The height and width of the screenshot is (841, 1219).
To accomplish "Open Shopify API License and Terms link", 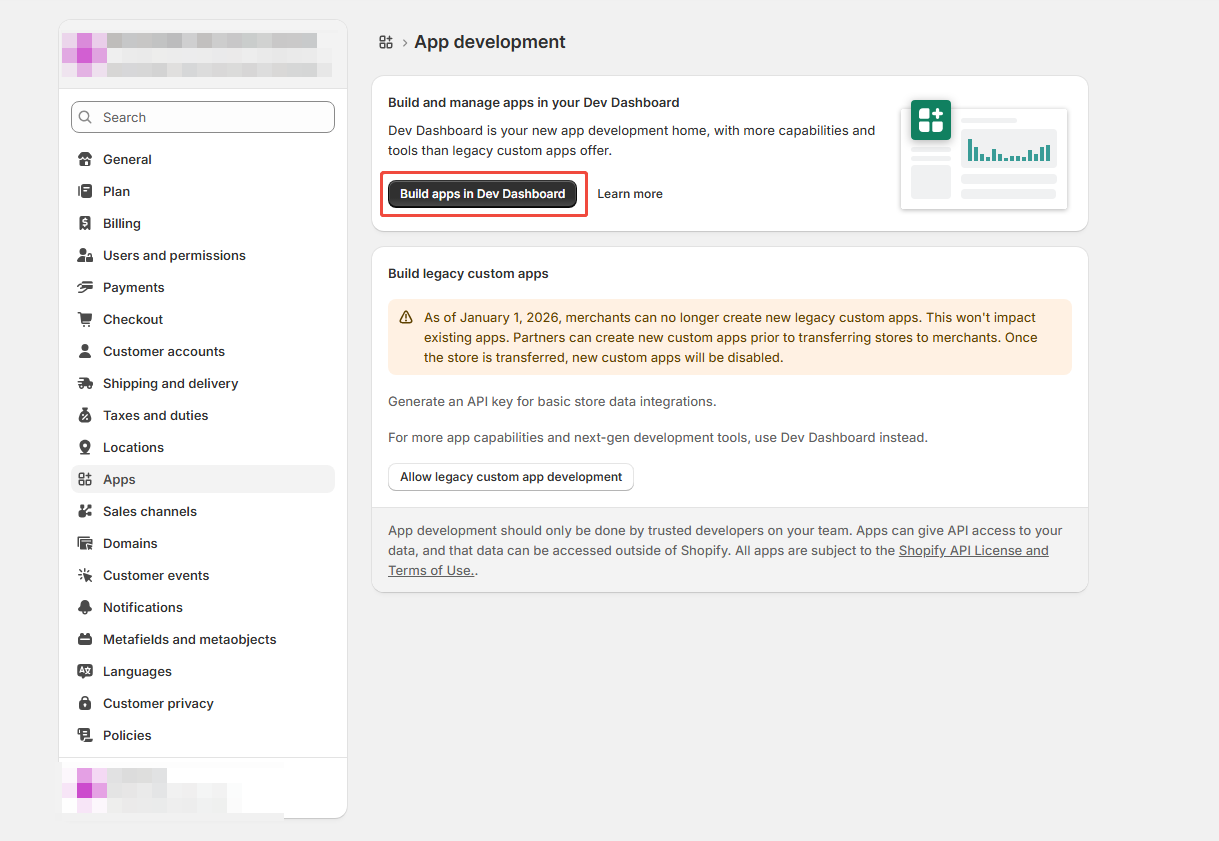I will [973, 551].
